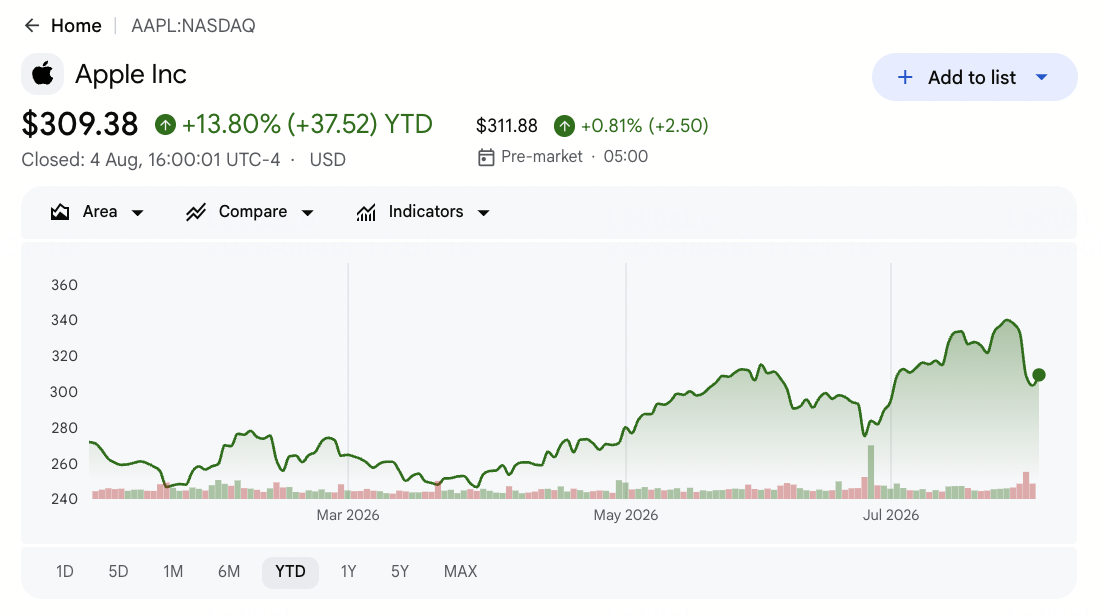Click the Apple logo icon

(x=43, y=74)
